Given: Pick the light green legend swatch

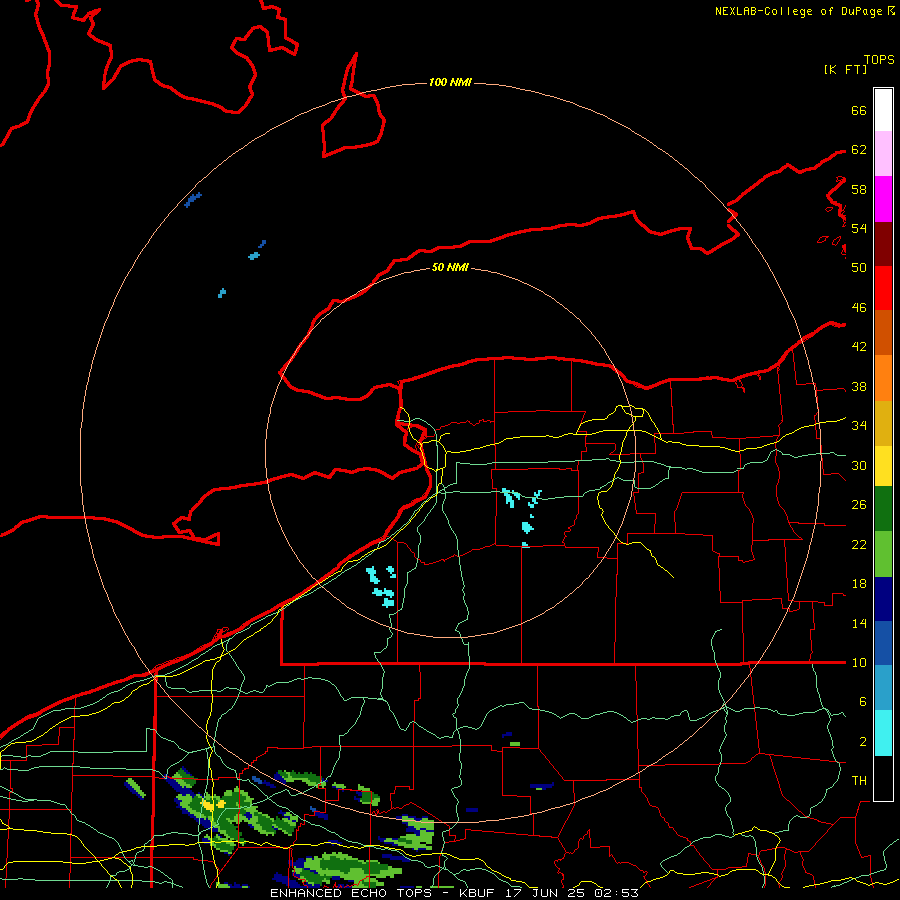Looking at the screenshot, I should pyautogui.click(x=883, y=554).
